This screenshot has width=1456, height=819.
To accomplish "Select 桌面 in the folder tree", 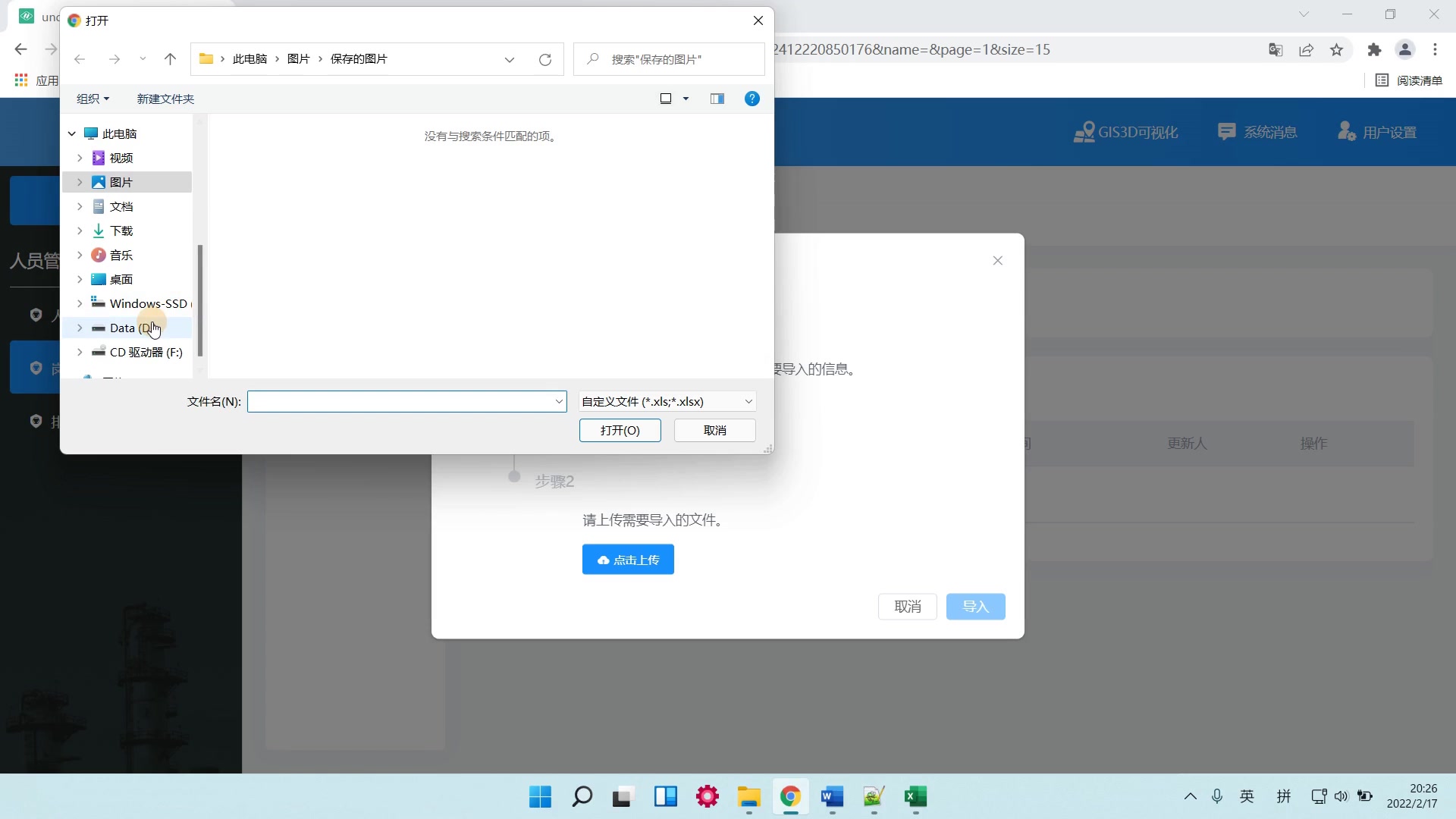I will coord(121,279).
